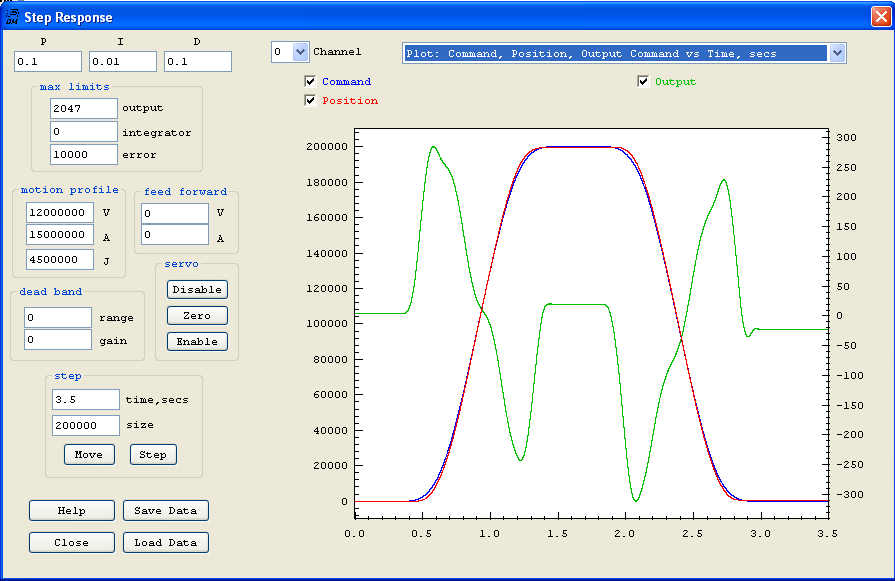
Task: Close the Step Response window
Action: [71, 542]
